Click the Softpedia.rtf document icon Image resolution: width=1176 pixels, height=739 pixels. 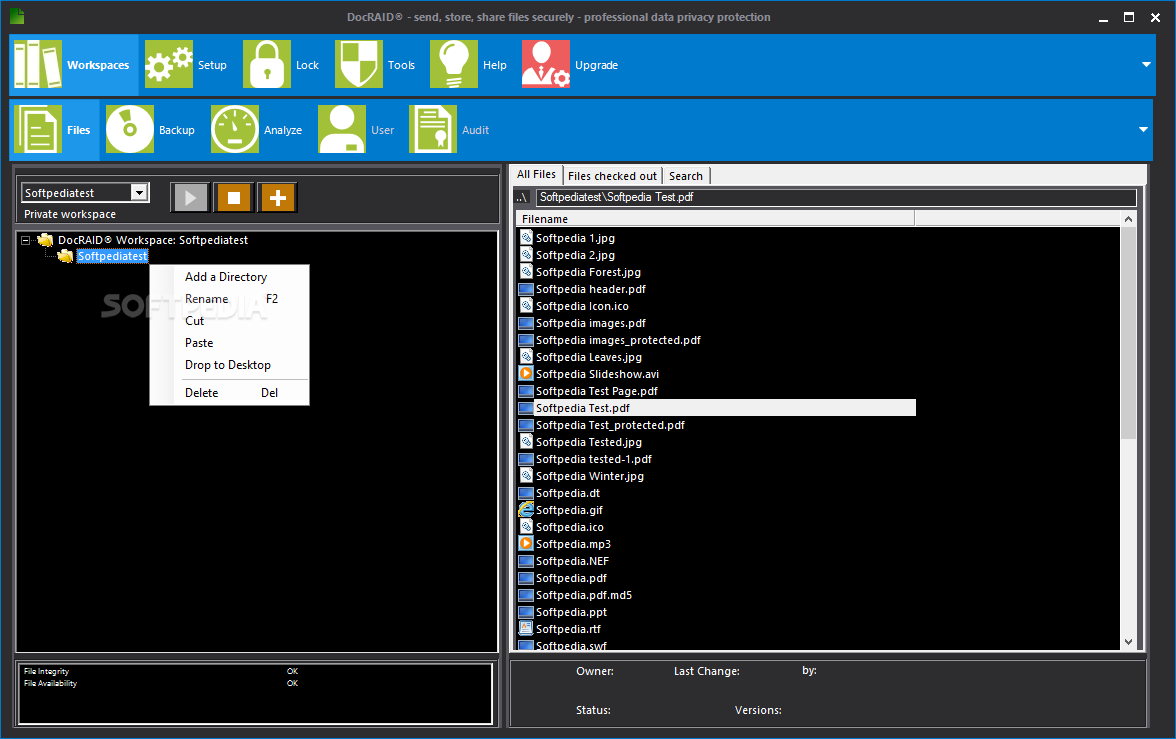(526, 629)
